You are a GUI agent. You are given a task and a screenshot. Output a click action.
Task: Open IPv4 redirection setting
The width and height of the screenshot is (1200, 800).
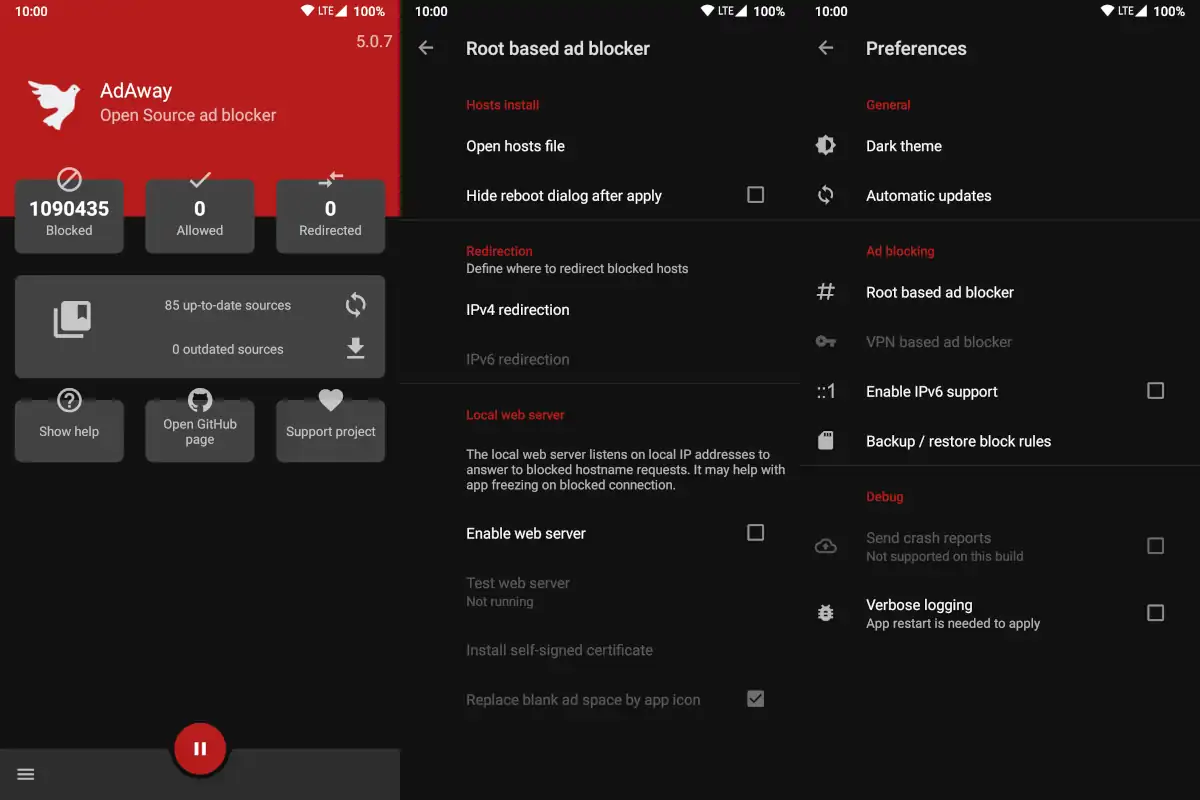pos(600,310)
